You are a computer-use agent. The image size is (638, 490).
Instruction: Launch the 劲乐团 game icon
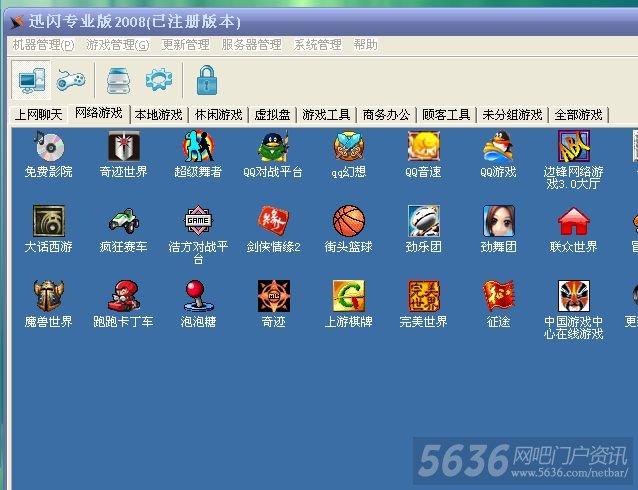pyautogui.click(x=424, y=221)
